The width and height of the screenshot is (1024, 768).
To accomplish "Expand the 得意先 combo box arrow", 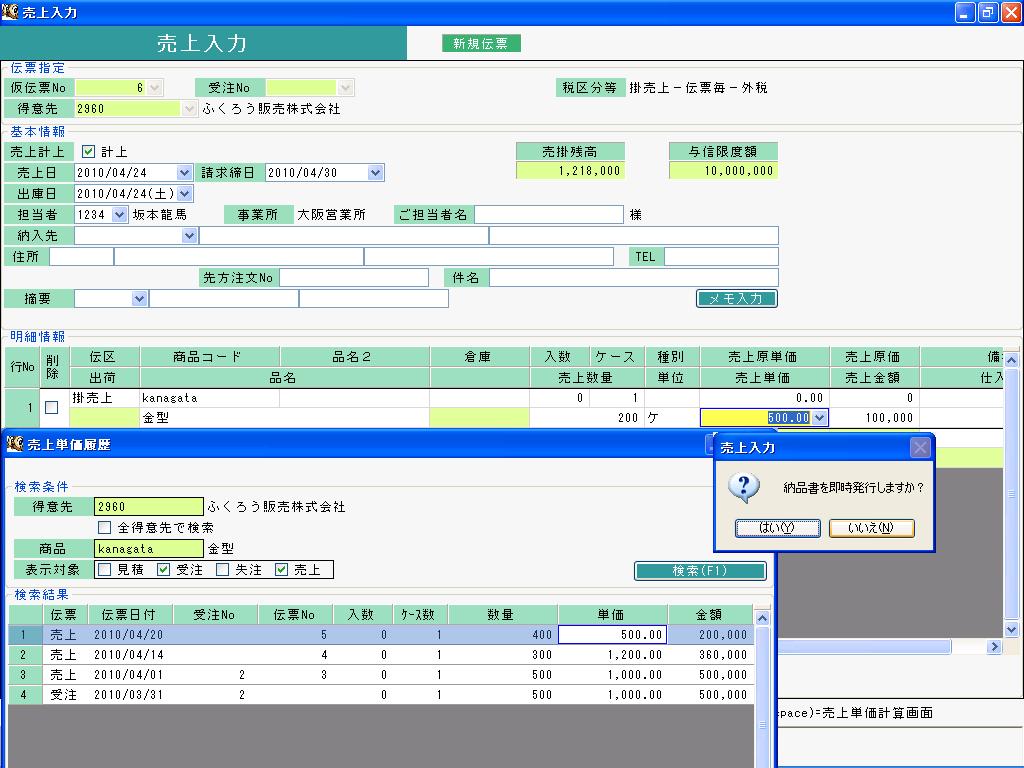I will pos(189,108).
